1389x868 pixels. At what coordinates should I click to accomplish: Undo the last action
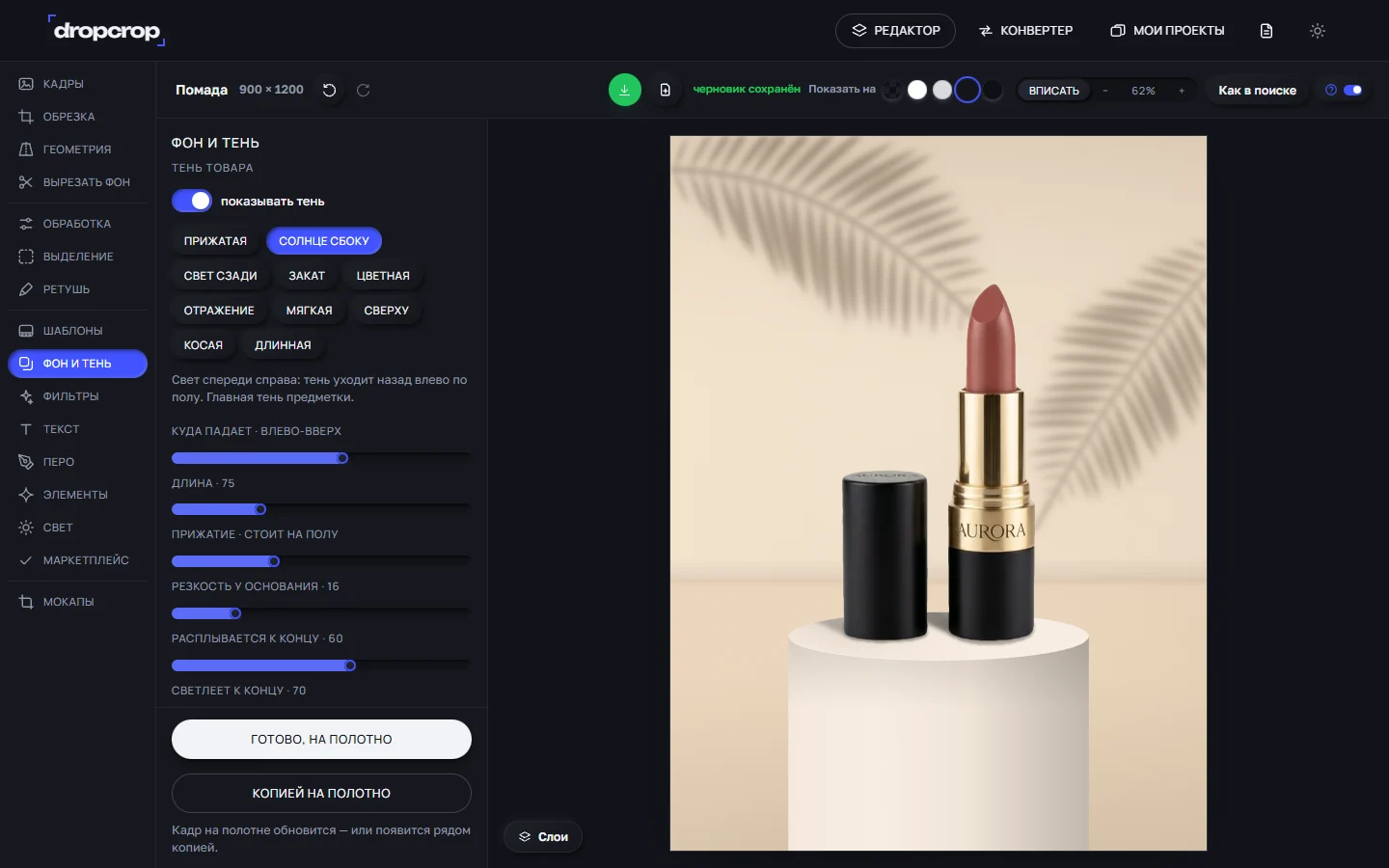coord(329,90)
